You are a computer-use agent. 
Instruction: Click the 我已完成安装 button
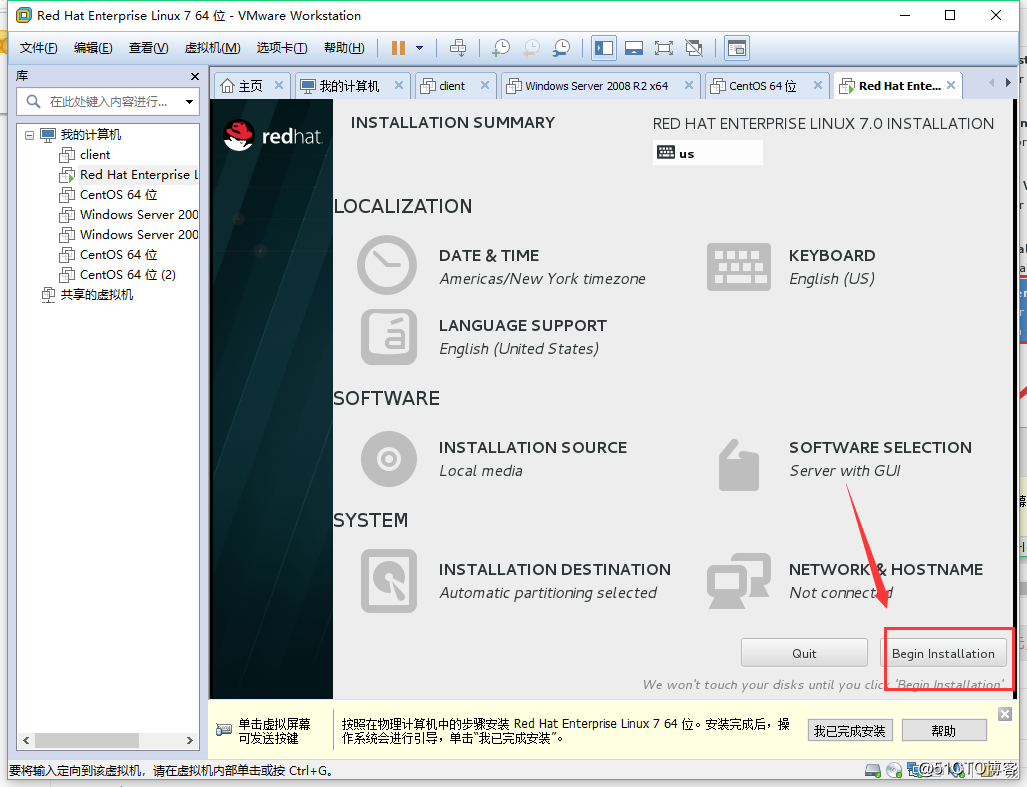850,731
